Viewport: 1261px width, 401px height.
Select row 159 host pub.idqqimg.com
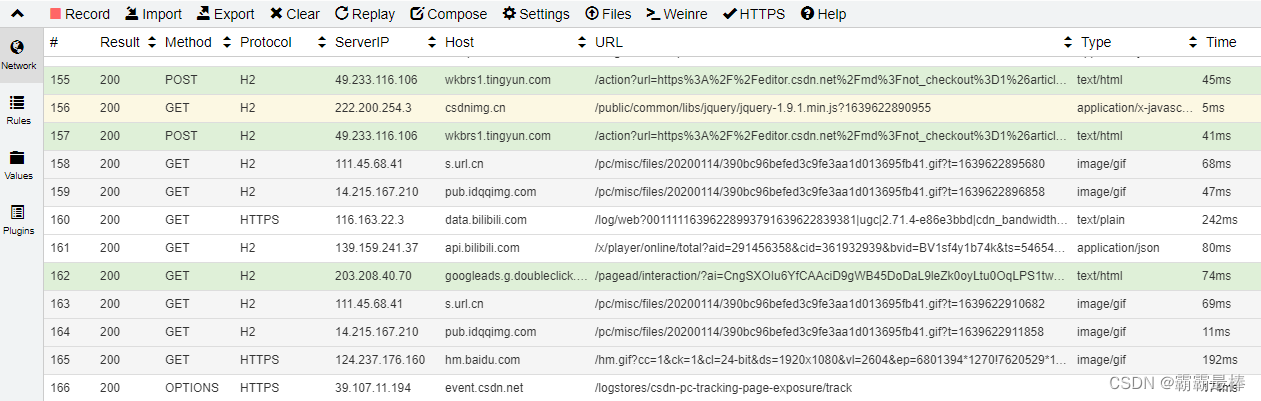(490, 192)
